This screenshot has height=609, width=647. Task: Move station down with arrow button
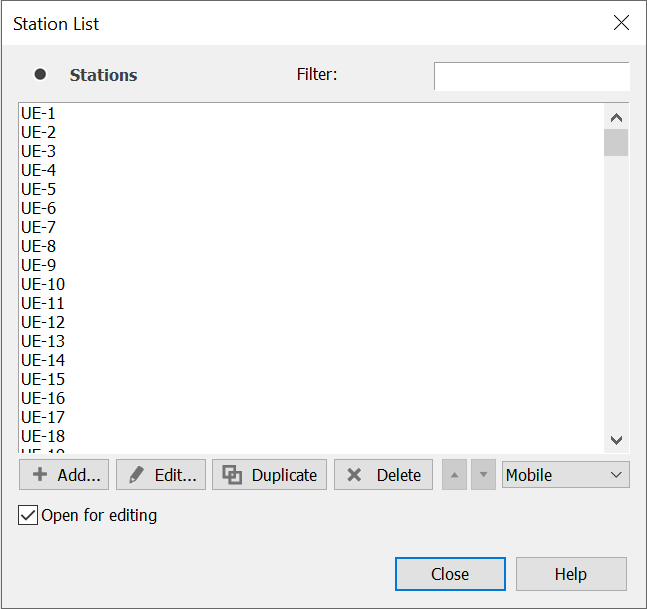pyautogui.click(x=483, y=474)
